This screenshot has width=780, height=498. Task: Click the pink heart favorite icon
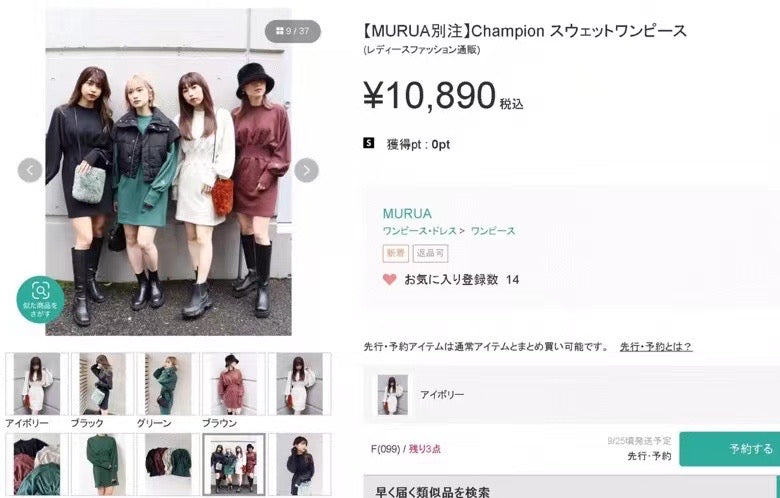(390, 280)
